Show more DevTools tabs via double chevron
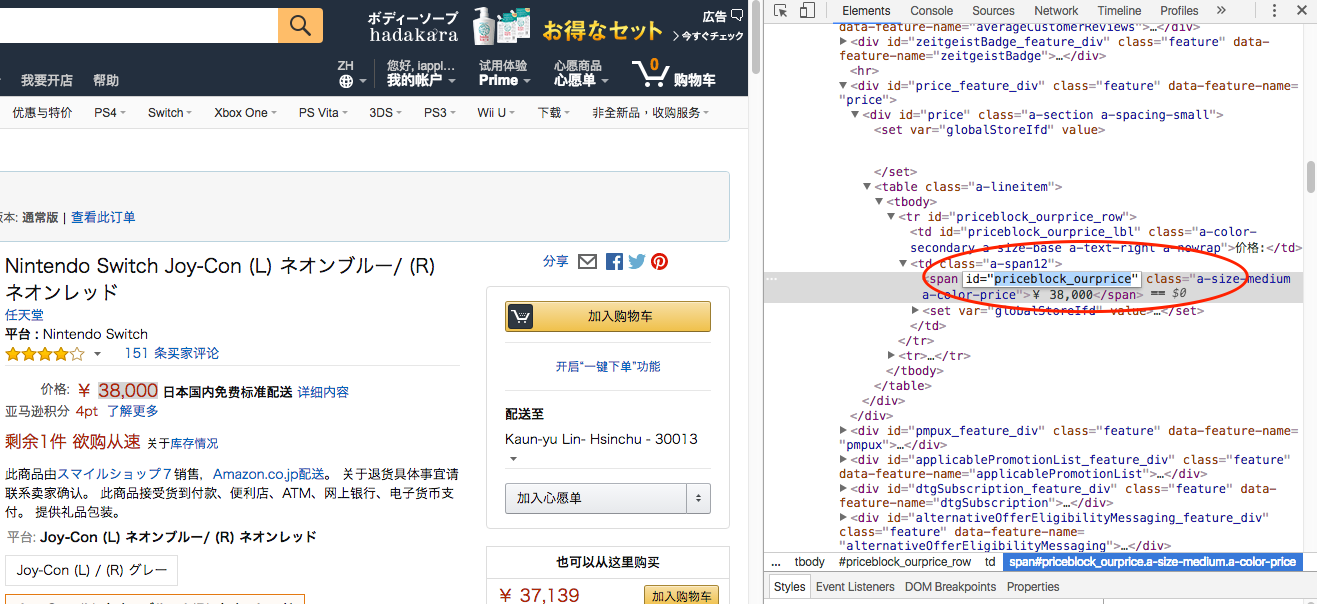This screenshot has width=1317, height=604. [1221, 10]
